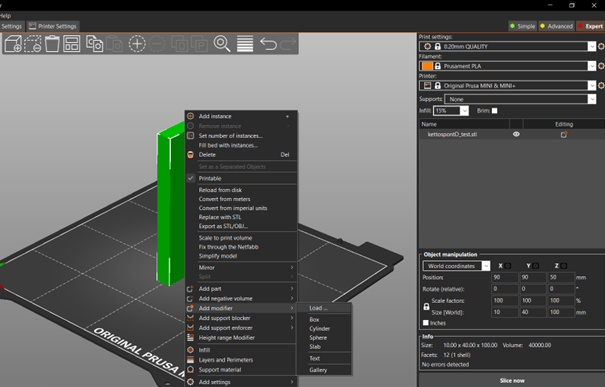Toggle the Printable checkmark in the context menu

coord(191,178)
